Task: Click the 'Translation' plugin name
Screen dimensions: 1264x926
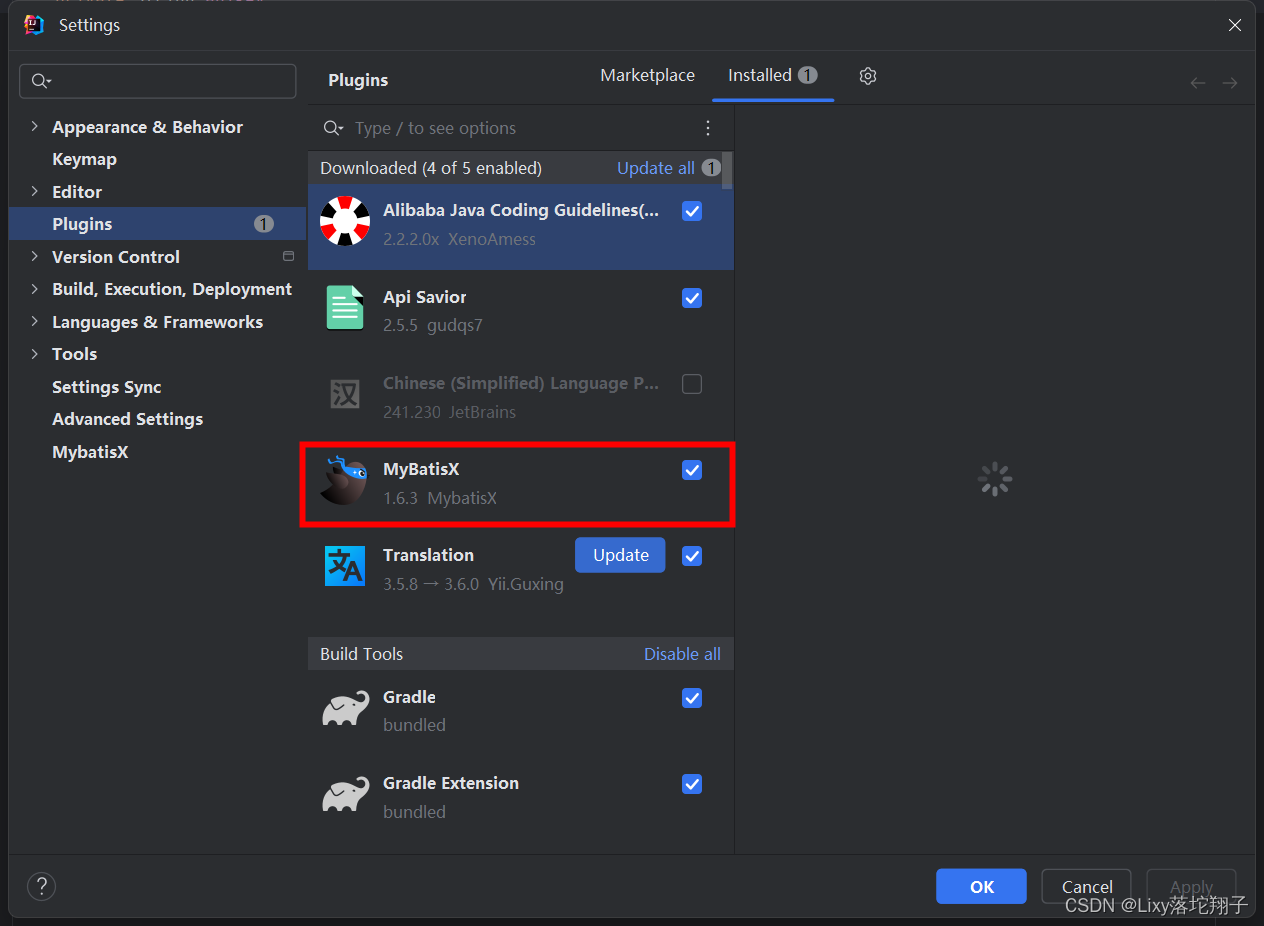Action: pyautogui.click(x=428, y=555)
